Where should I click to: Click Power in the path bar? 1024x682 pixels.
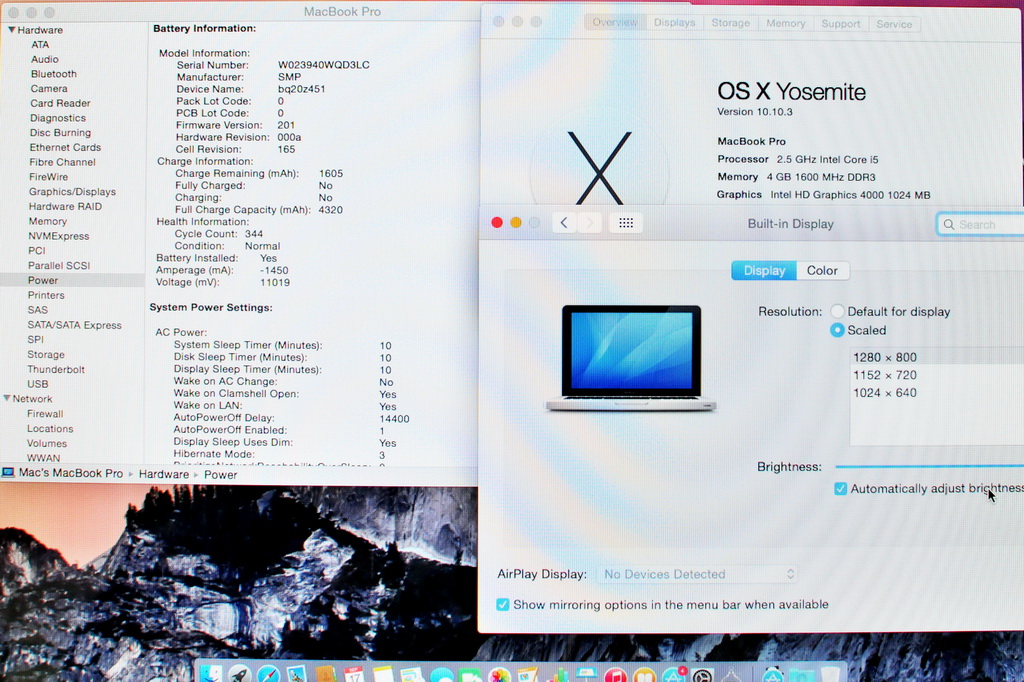tap(220, 475)
